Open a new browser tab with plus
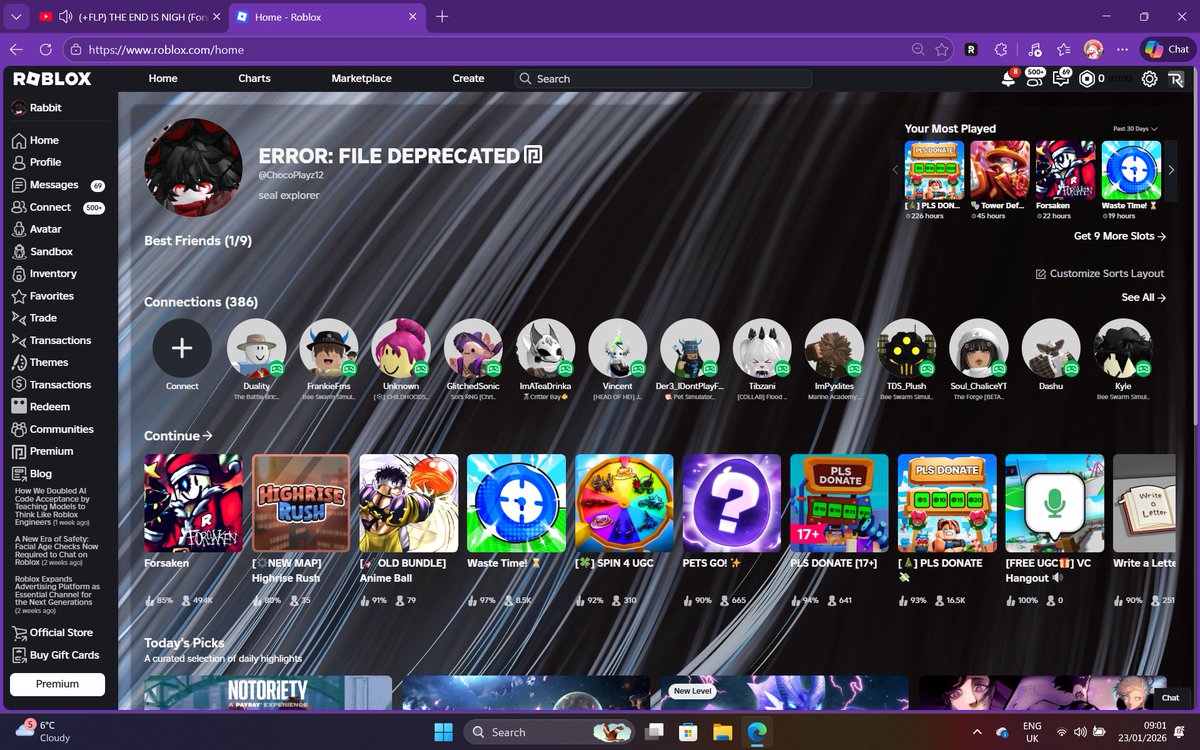 (442, 16)
